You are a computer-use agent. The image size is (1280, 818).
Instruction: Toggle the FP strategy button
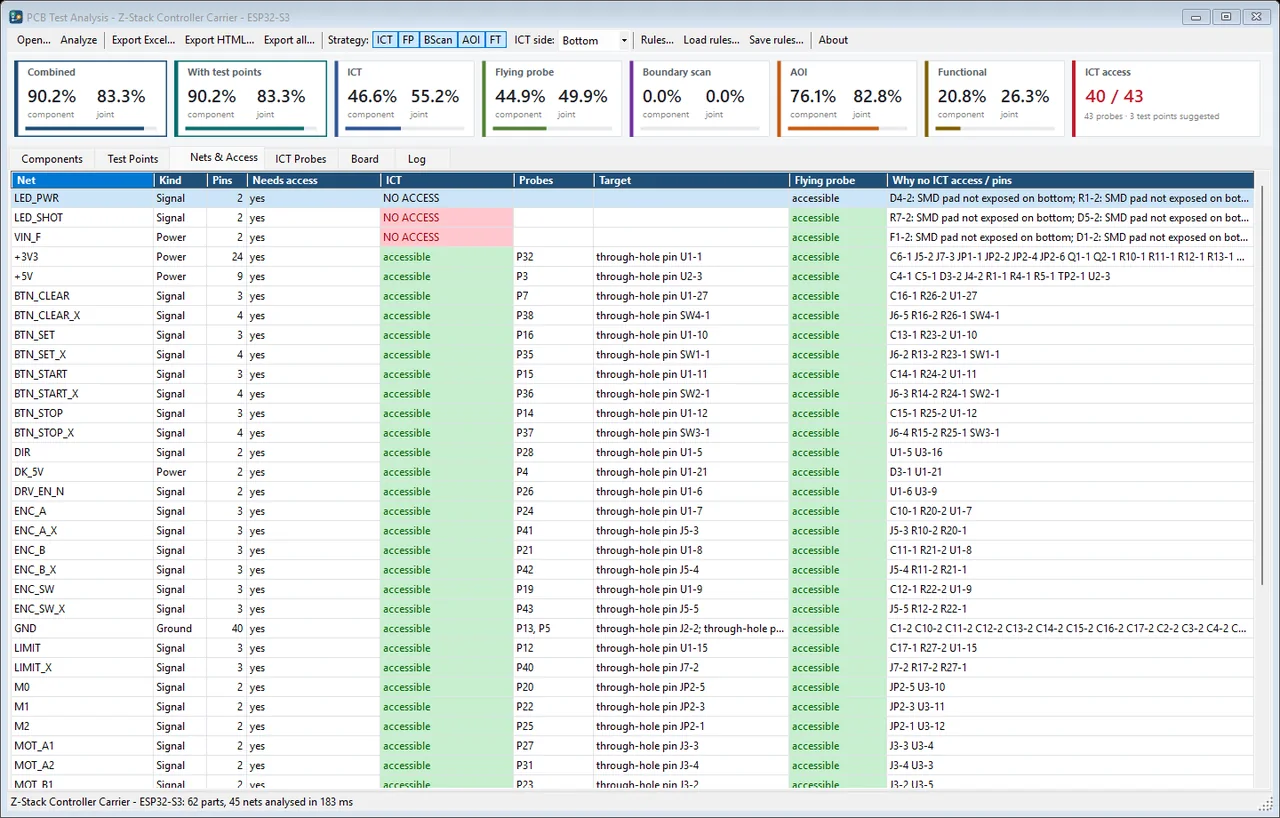[x=408, y=40]
